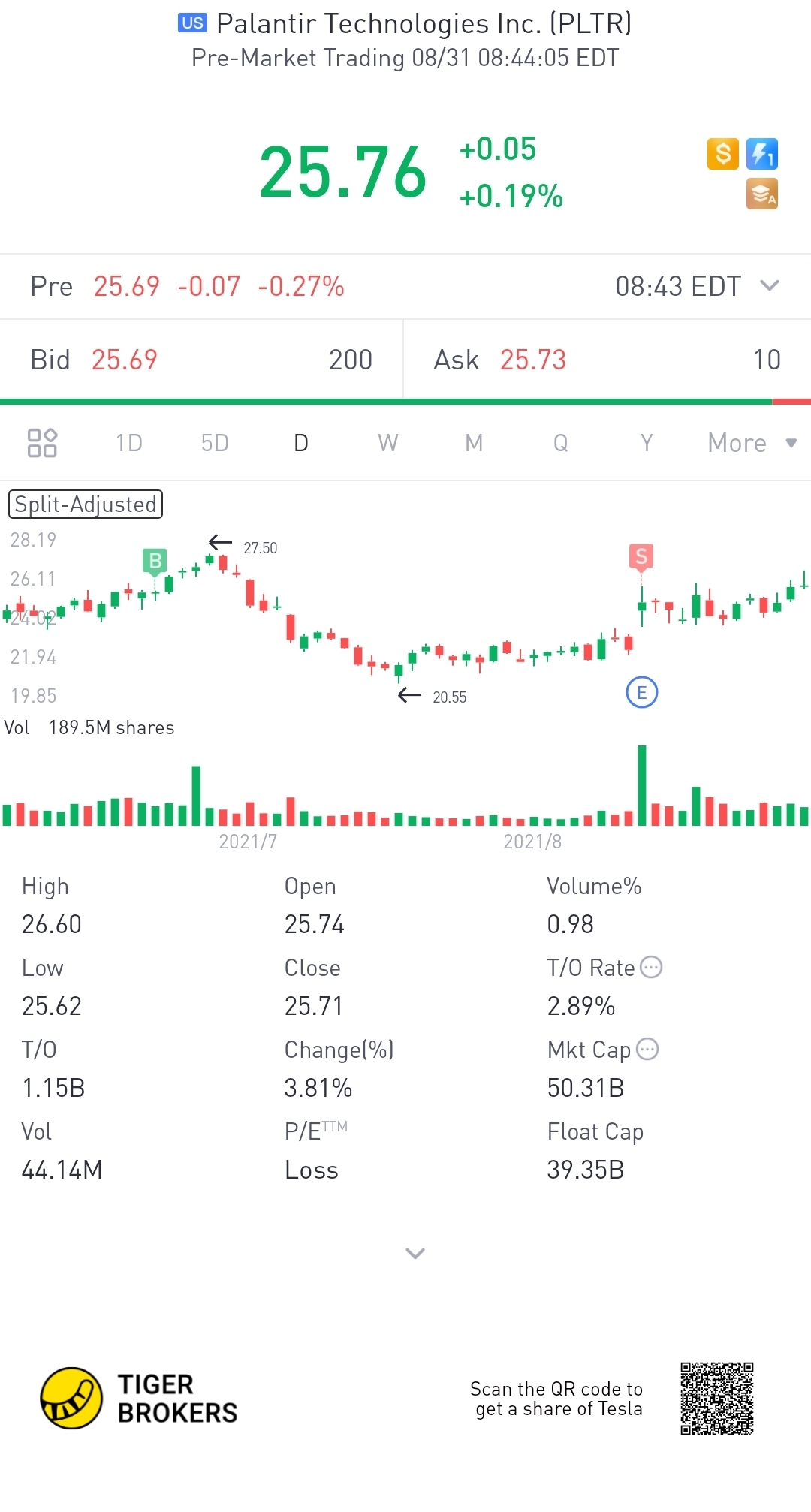Tap the green B buy marker

coord(155,561)
